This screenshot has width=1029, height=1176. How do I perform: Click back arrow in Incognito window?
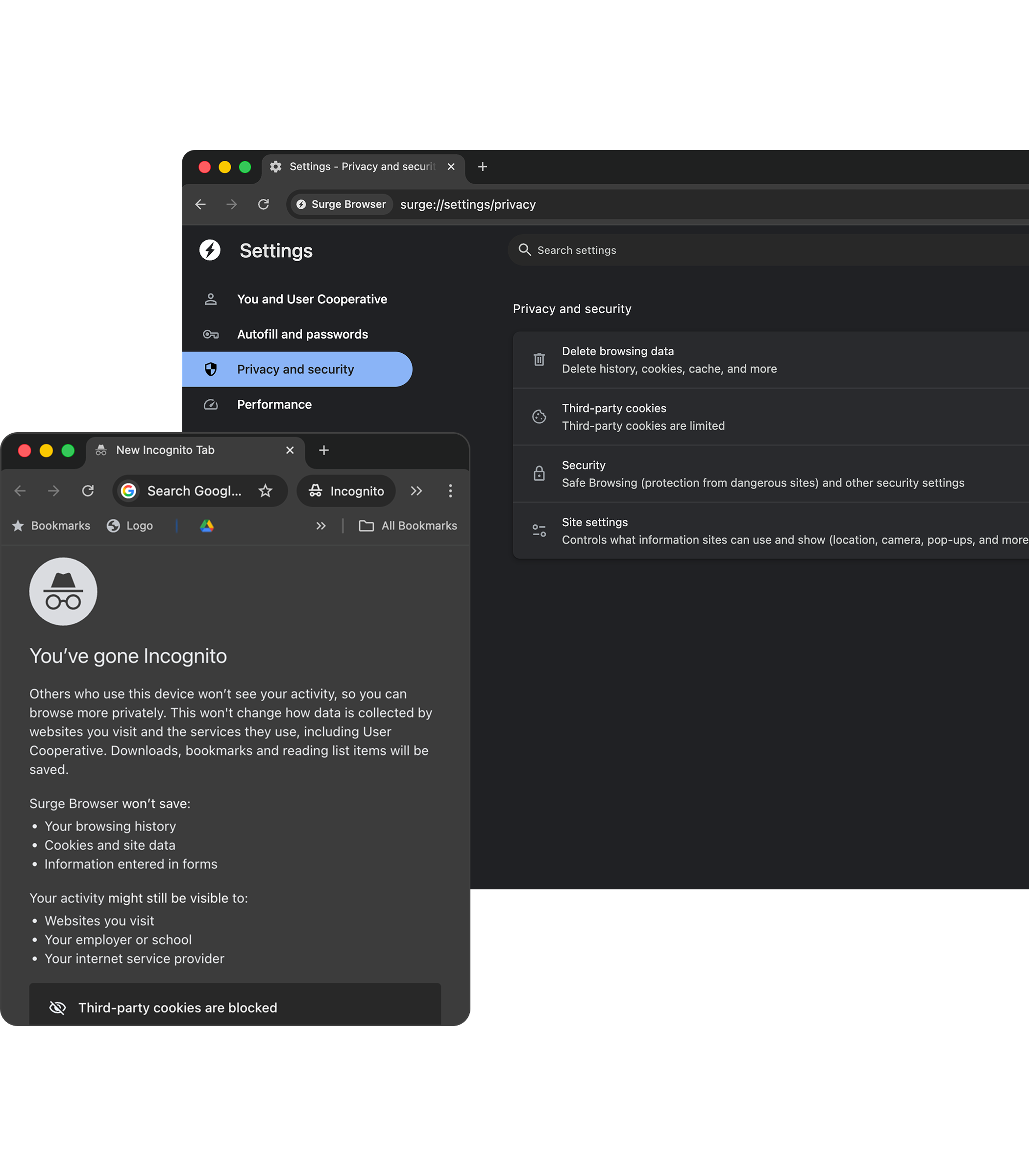pyautogui.click(x=20, y=491)
